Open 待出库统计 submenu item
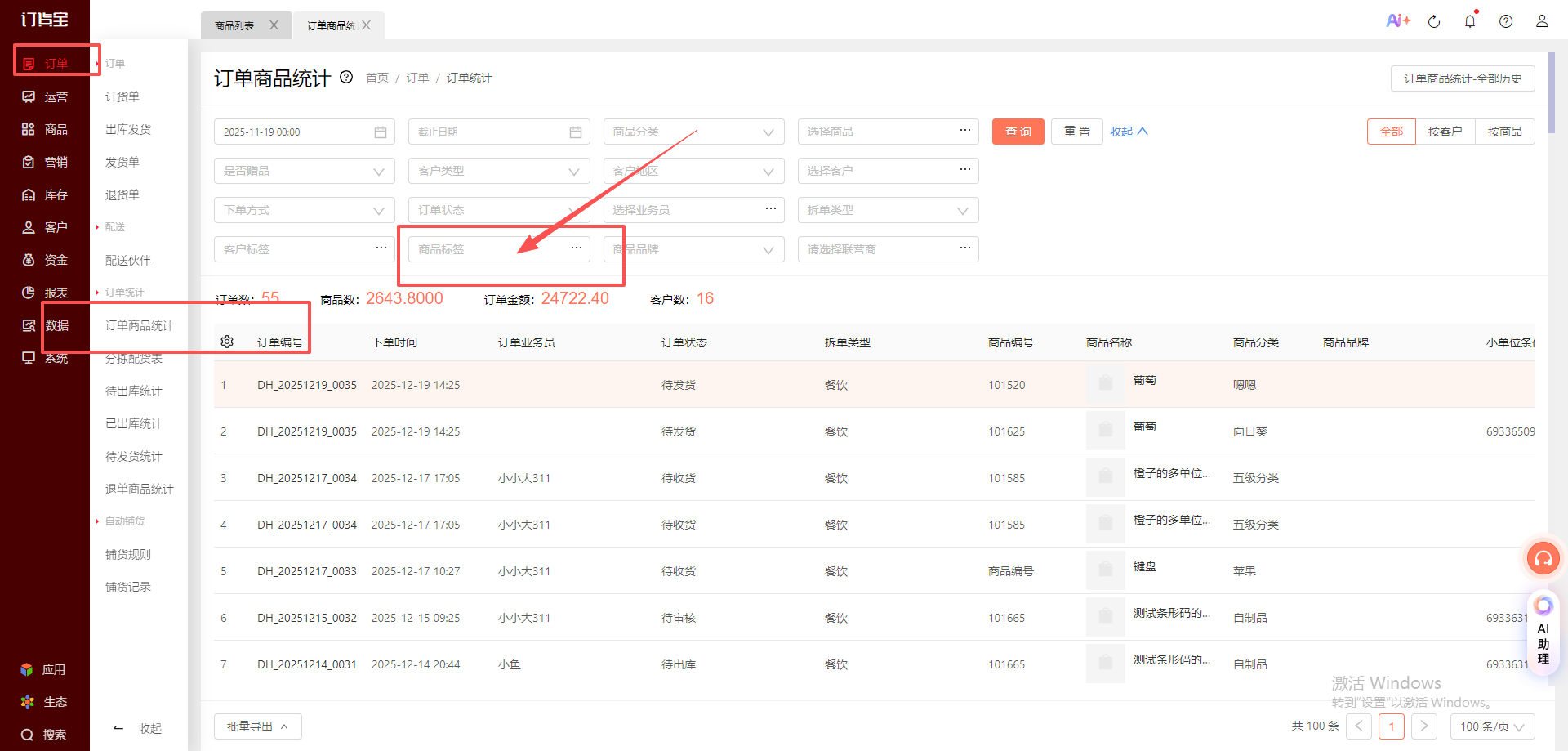This screenshot has width=1568, height=751. (x=134, y=391)
